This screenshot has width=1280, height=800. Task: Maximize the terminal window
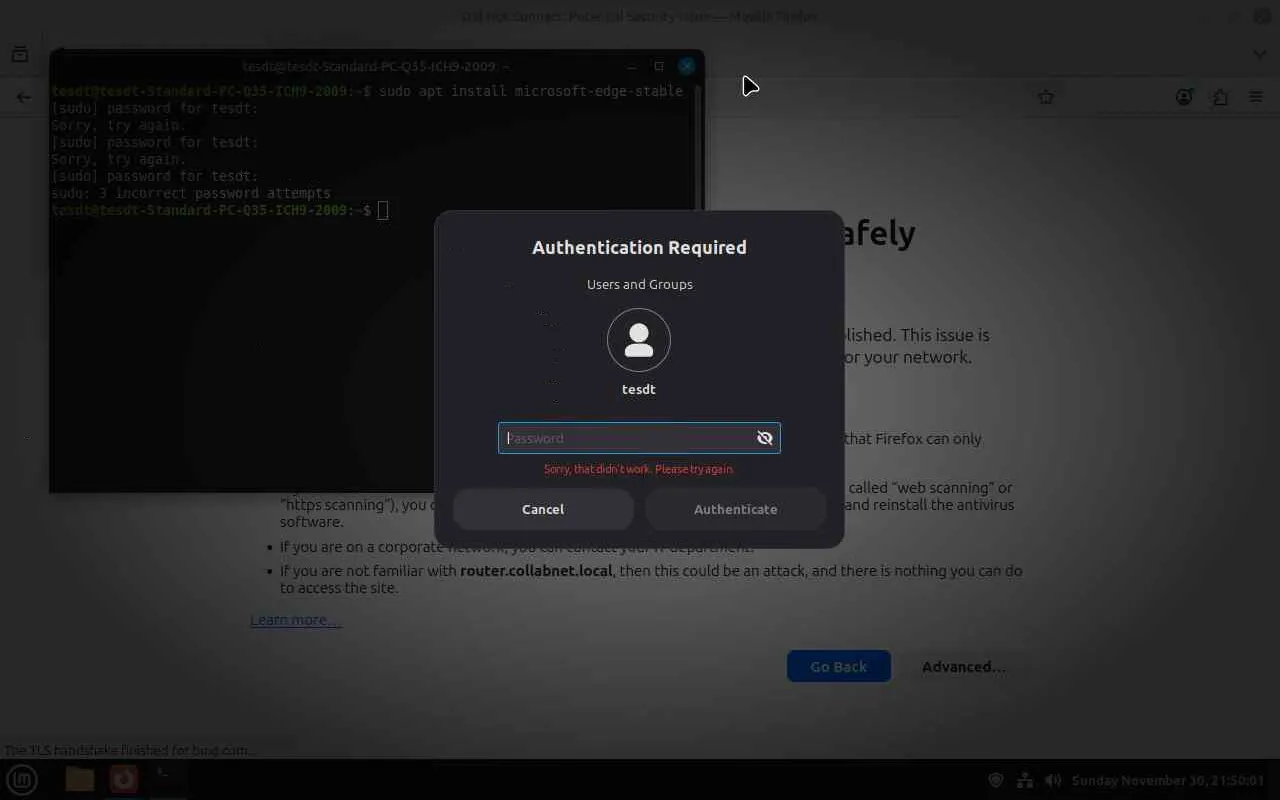click(x=659, y=66)
